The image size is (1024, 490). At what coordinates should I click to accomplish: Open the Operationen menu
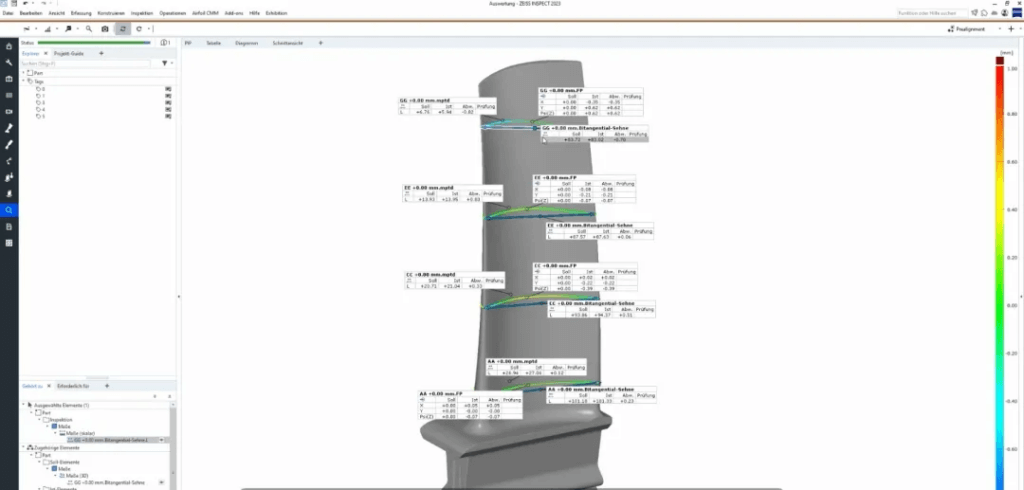point(172,13)
